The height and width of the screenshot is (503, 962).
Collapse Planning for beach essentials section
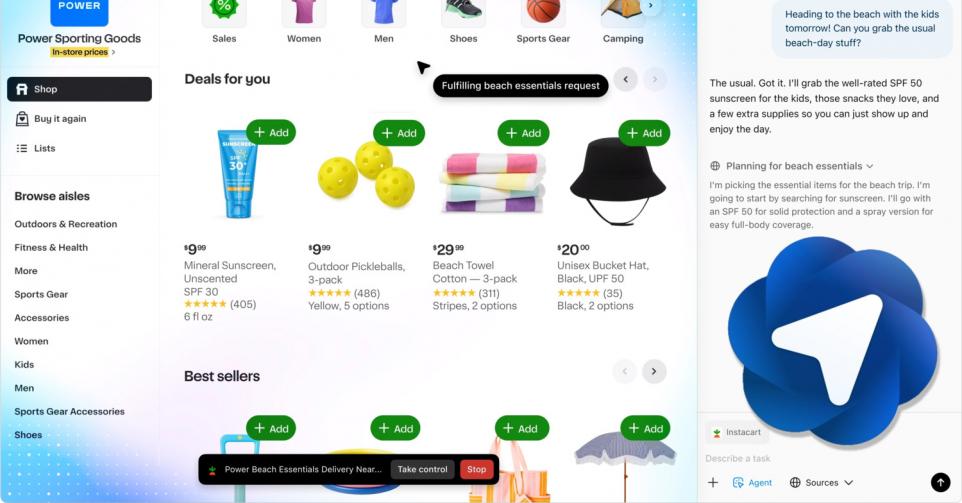tap(792, 166)
